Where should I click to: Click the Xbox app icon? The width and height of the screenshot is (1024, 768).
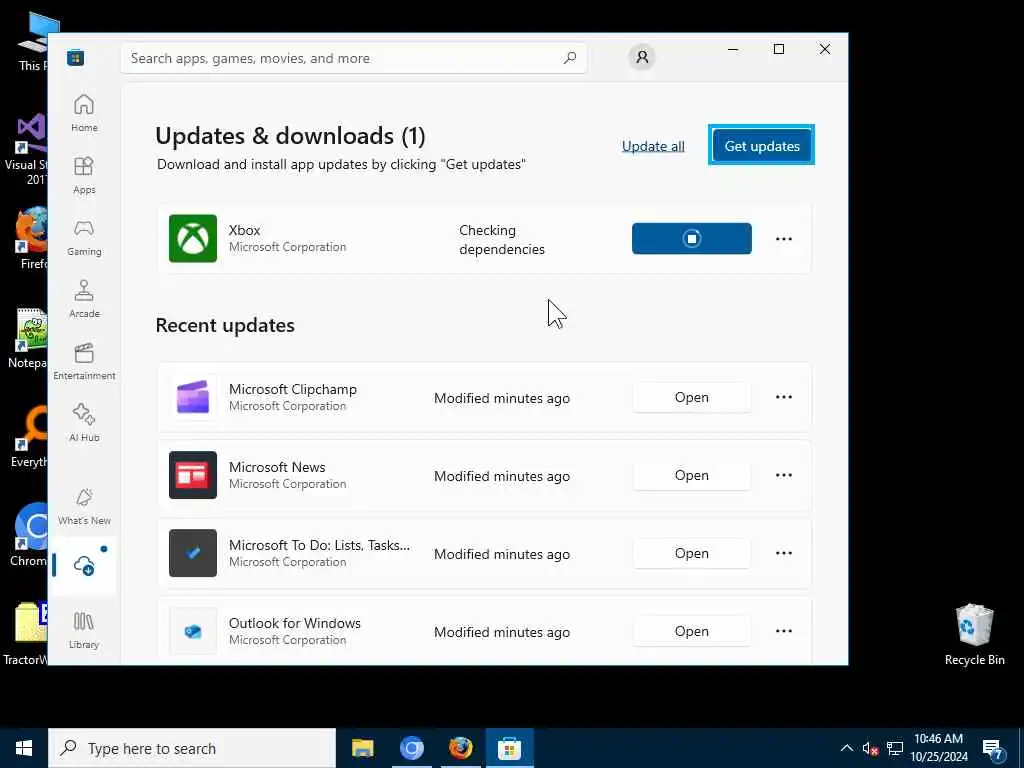coord(193,238)
